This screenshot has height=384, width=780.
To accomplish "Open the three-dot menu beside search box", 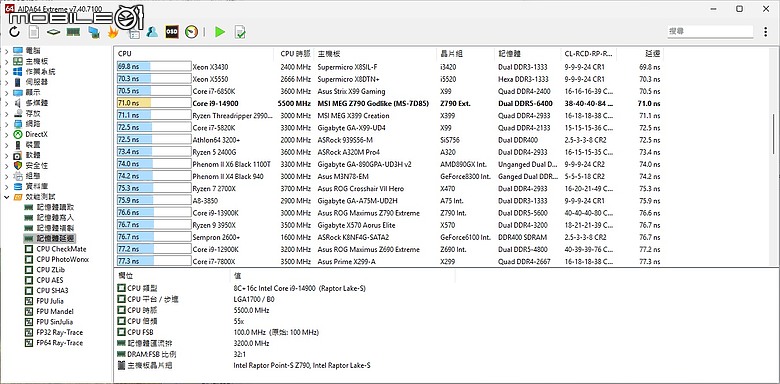I will [x=765, y=31].
